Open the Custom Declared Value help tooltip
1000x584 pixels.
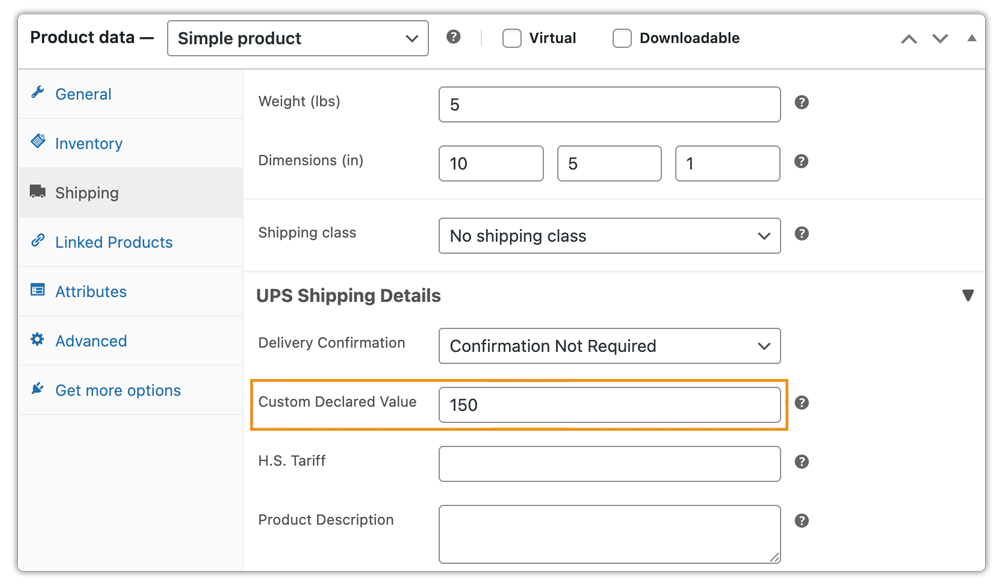point(801,404)
